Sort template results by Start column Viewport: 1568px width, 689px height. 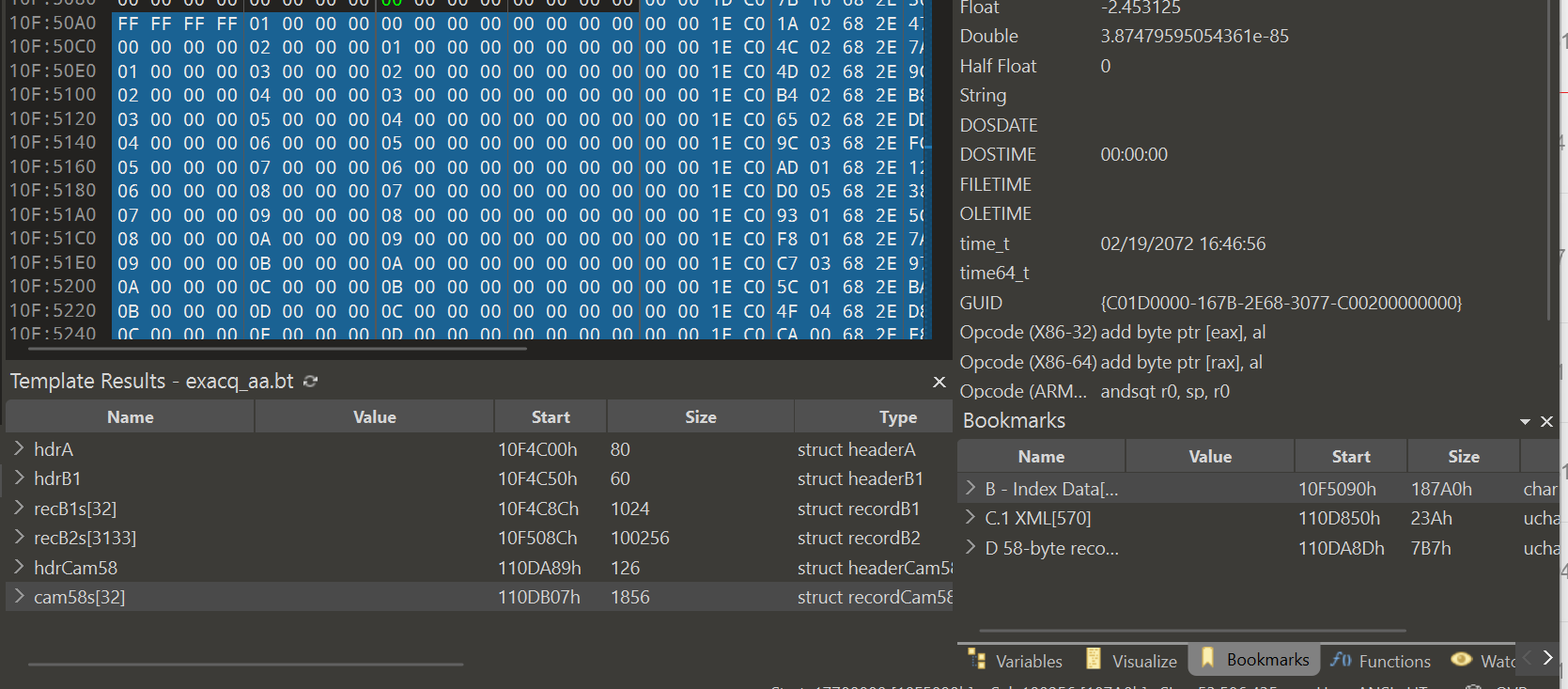coord(550,417)
